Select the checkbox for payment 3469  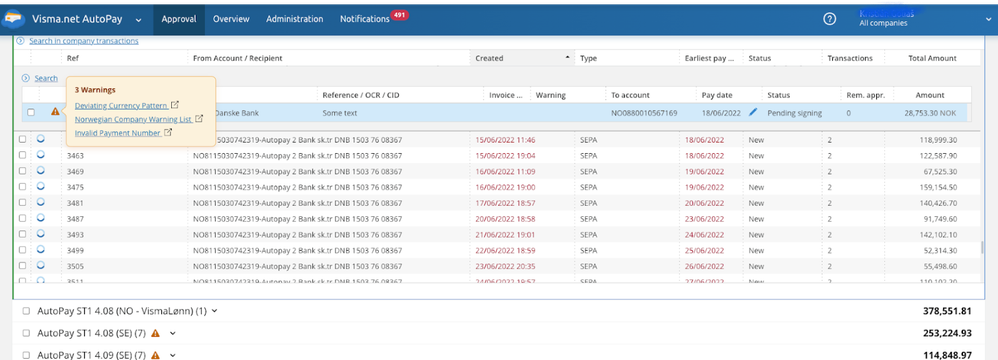22,171
